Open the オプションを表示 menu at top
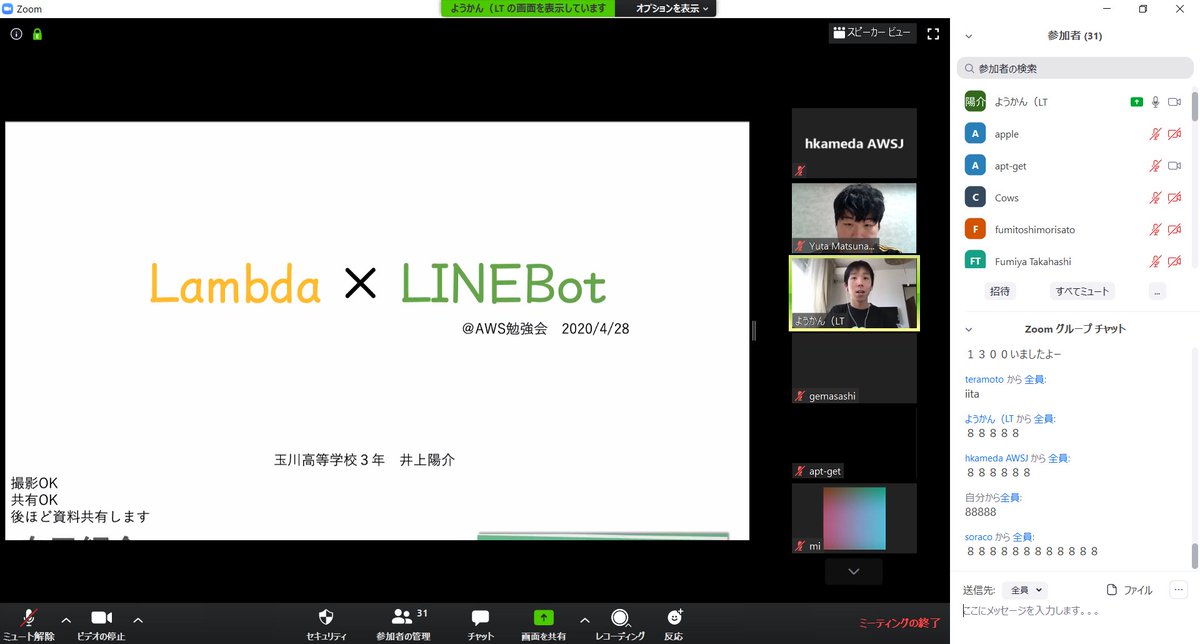The width and height of the screenshot is (1200, 644). tap(666, 8)
